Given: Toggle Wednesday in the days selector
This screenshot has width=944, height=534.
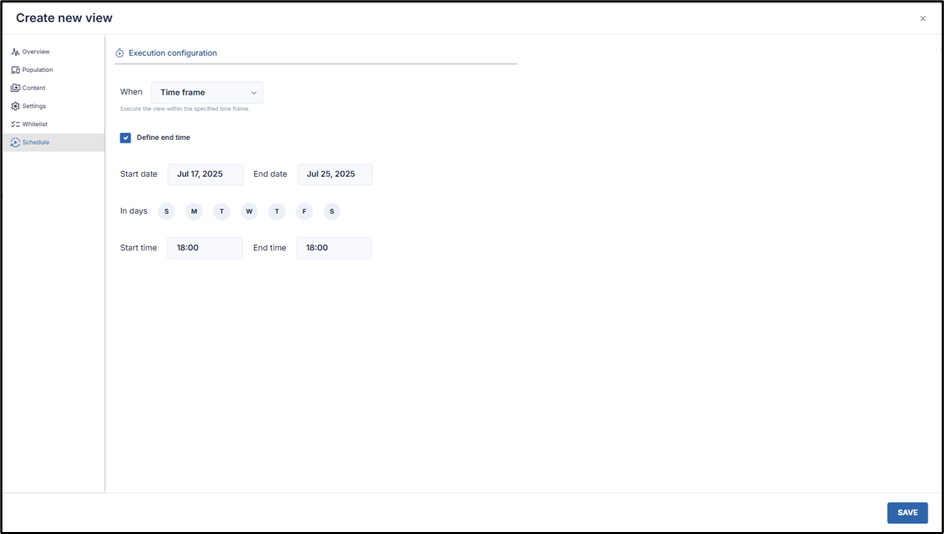Looking at the screenshot, I should 249,211.
